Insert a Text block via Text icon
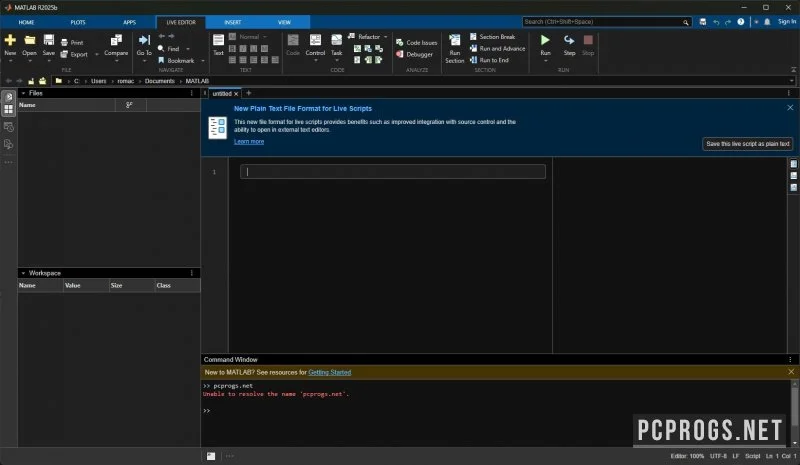The image size is (800, 465). [x=218, y=40]
